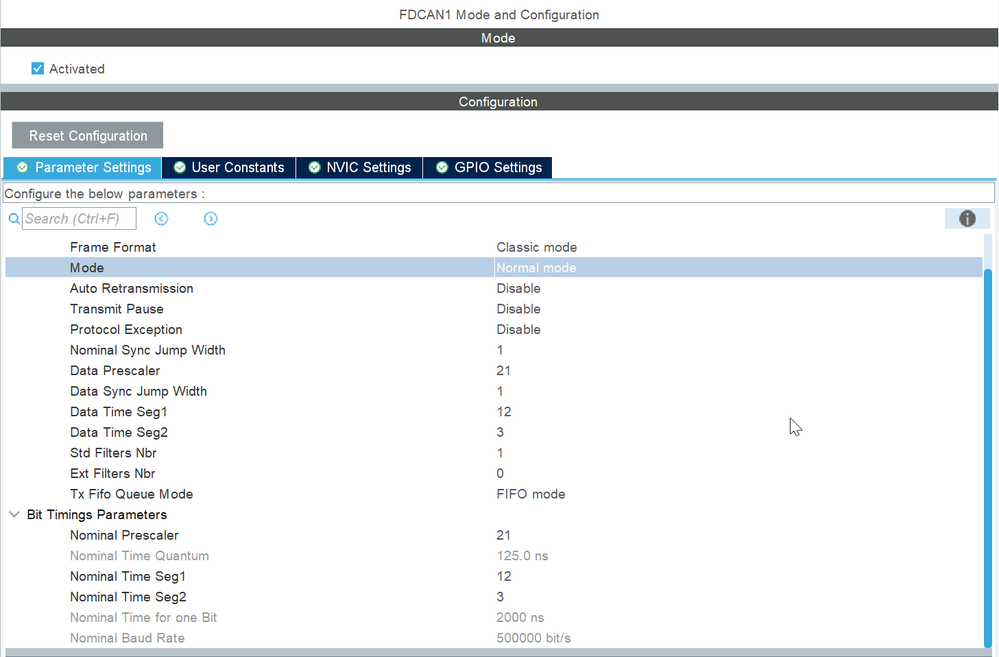Open Frame Format value Classic mode

536,247
